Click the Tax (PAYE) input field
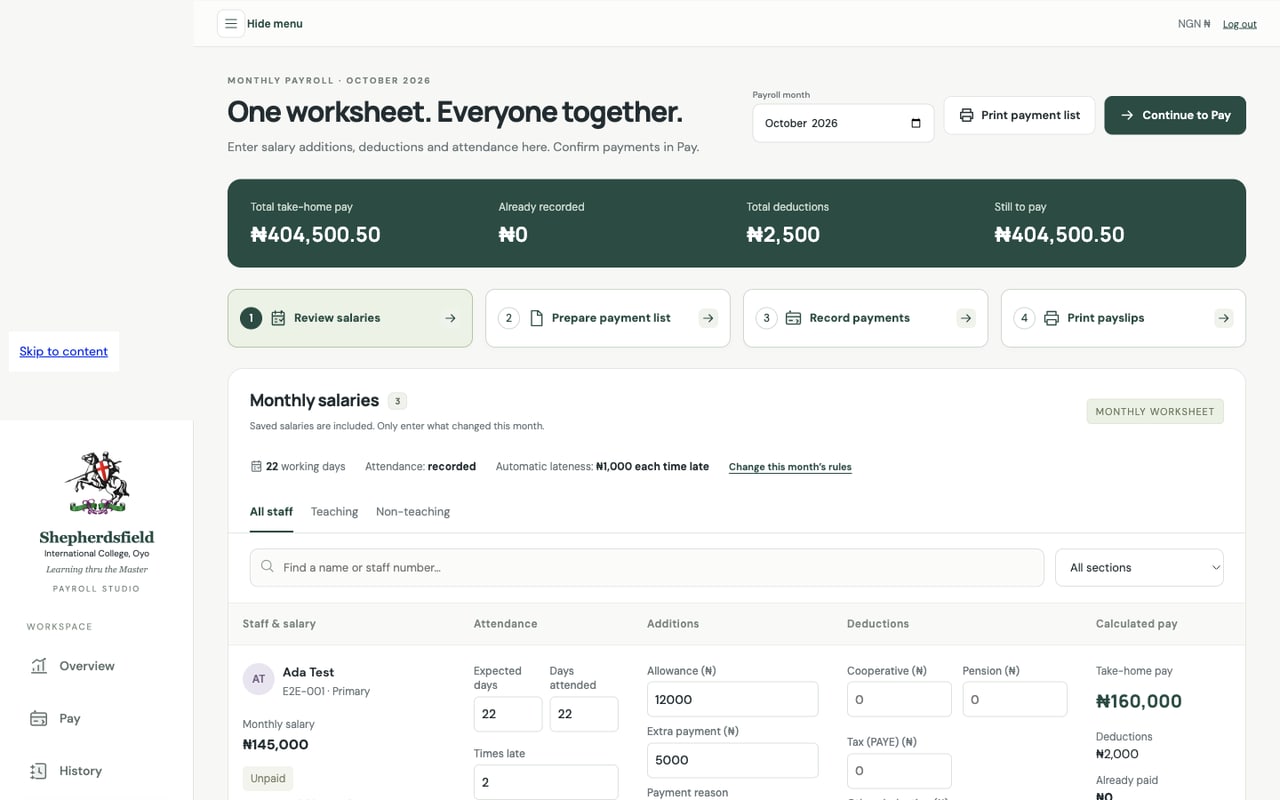Screen dimensions: 1280x800 pos(899,771)
